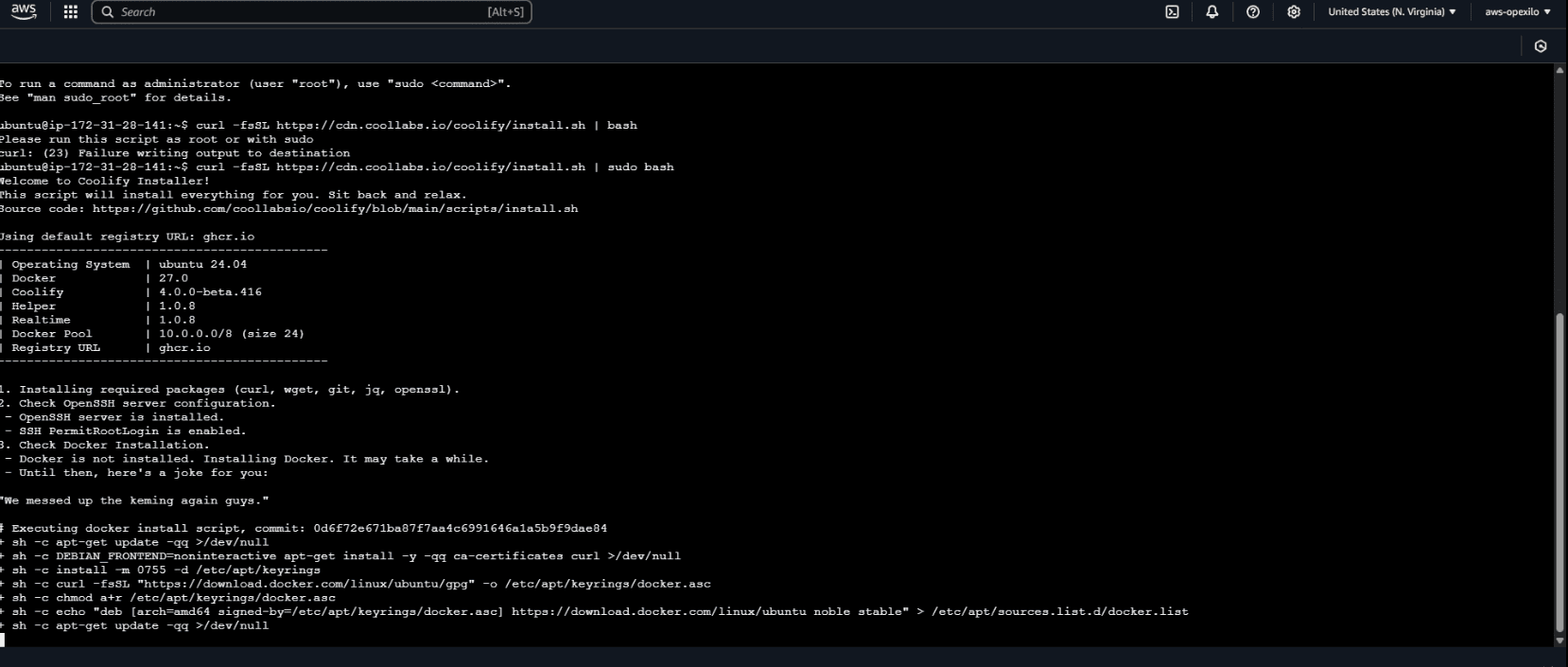This screenshot has width=1568, height=667.
Task: Select the Docker Pool value '10.0.0.0/8 (size 24)'
Action: pos(232,334)
